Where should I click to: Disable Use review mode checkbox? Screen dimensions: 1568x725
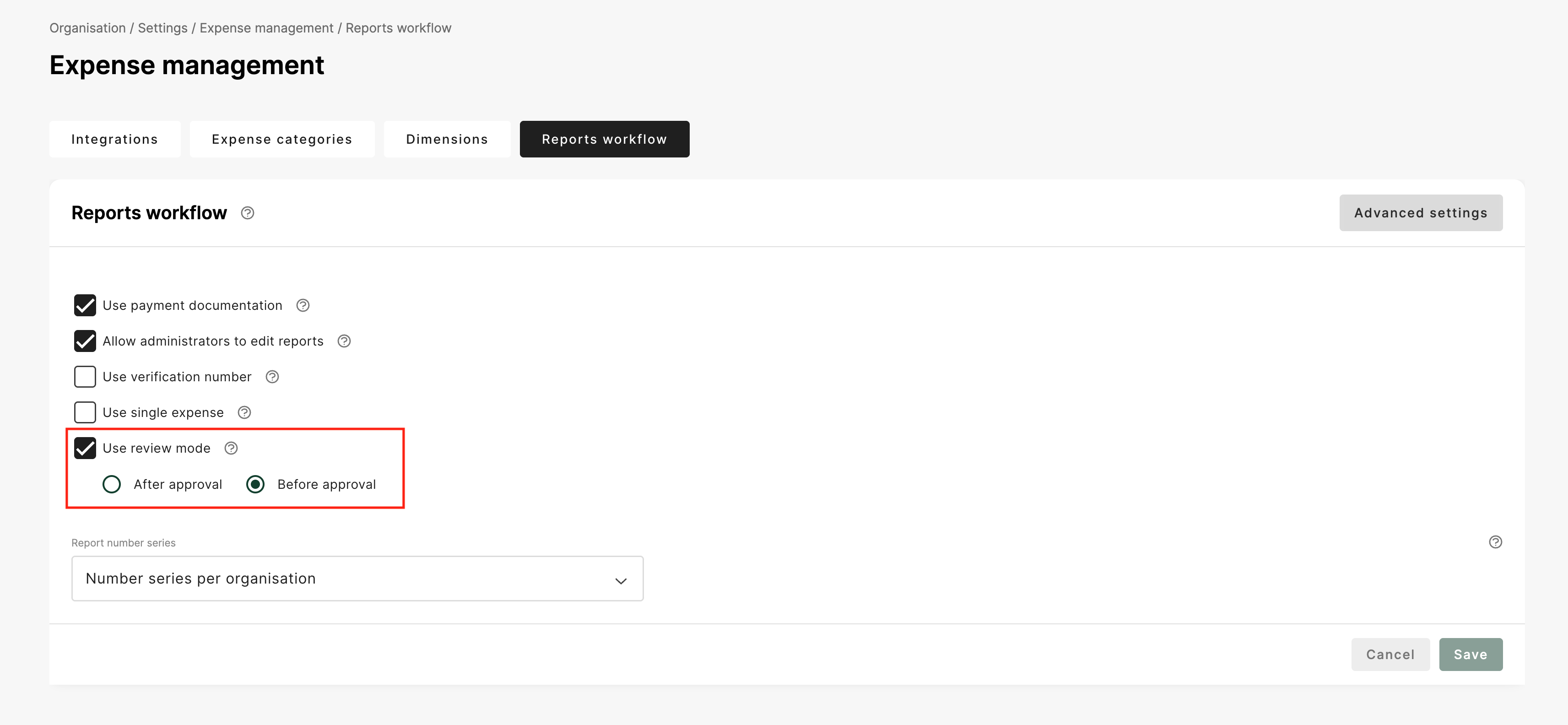(x=85, y=449)
